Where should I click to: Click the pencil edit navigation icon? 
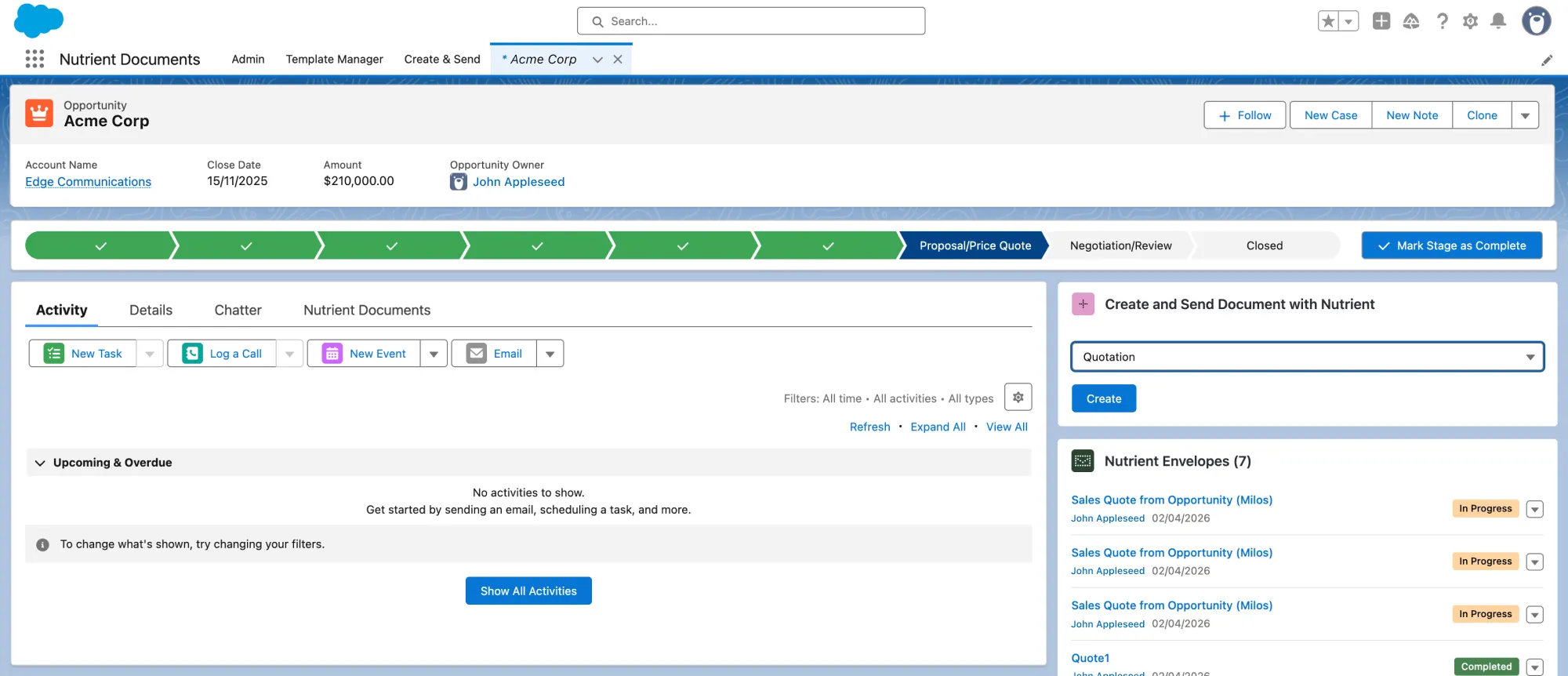[x=1547, y=60]
